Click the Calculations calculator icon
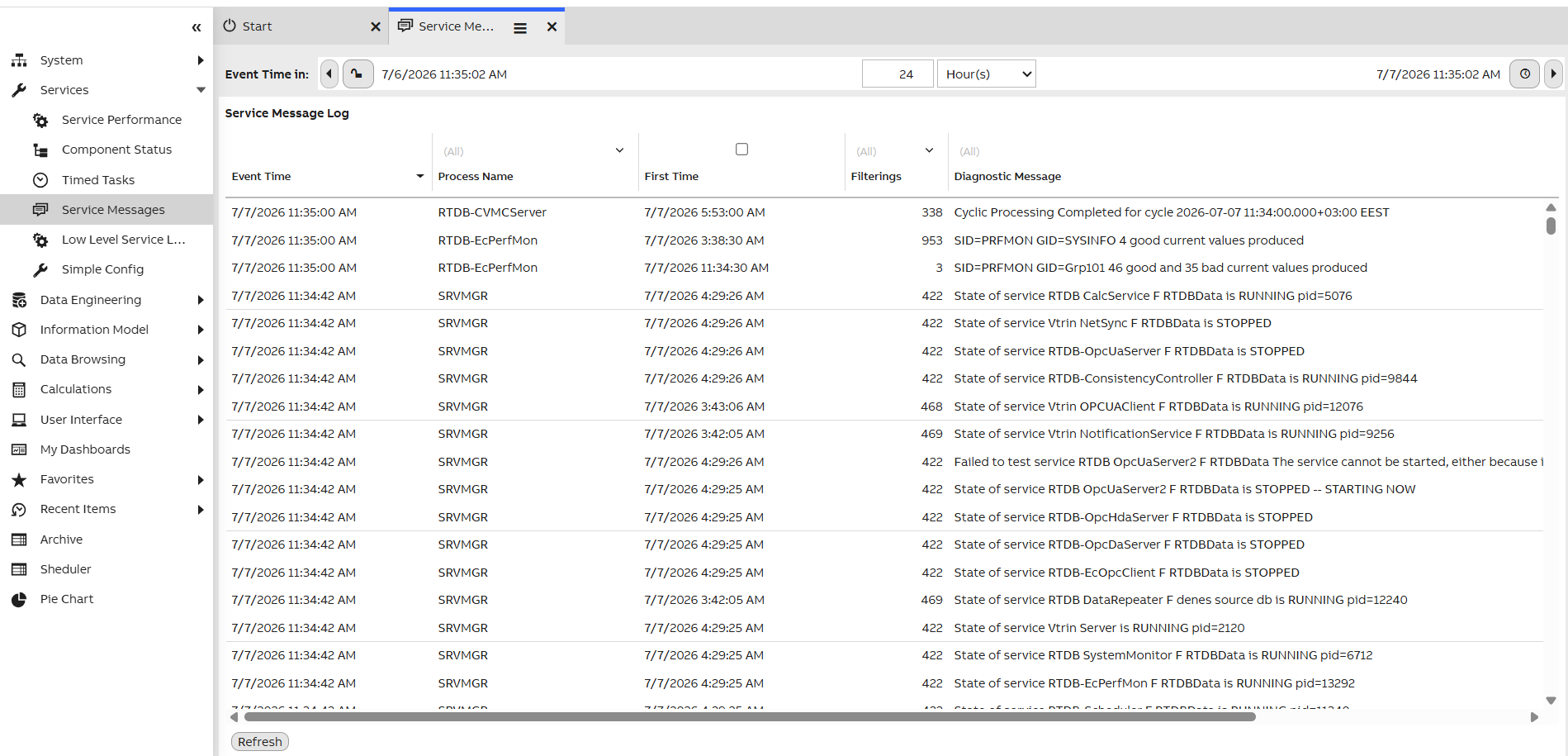 click(19, 390)
